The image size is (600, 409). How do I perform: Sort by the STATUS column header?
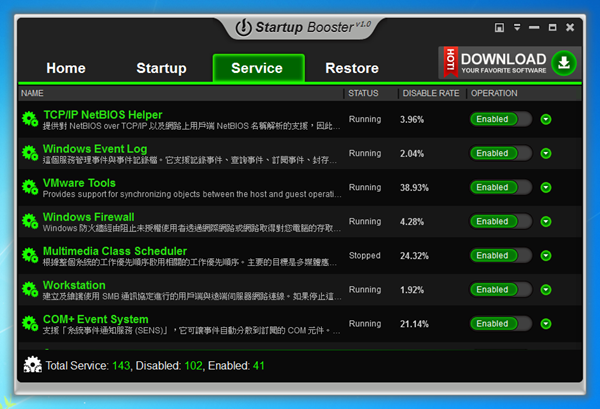tap(363, 93)
